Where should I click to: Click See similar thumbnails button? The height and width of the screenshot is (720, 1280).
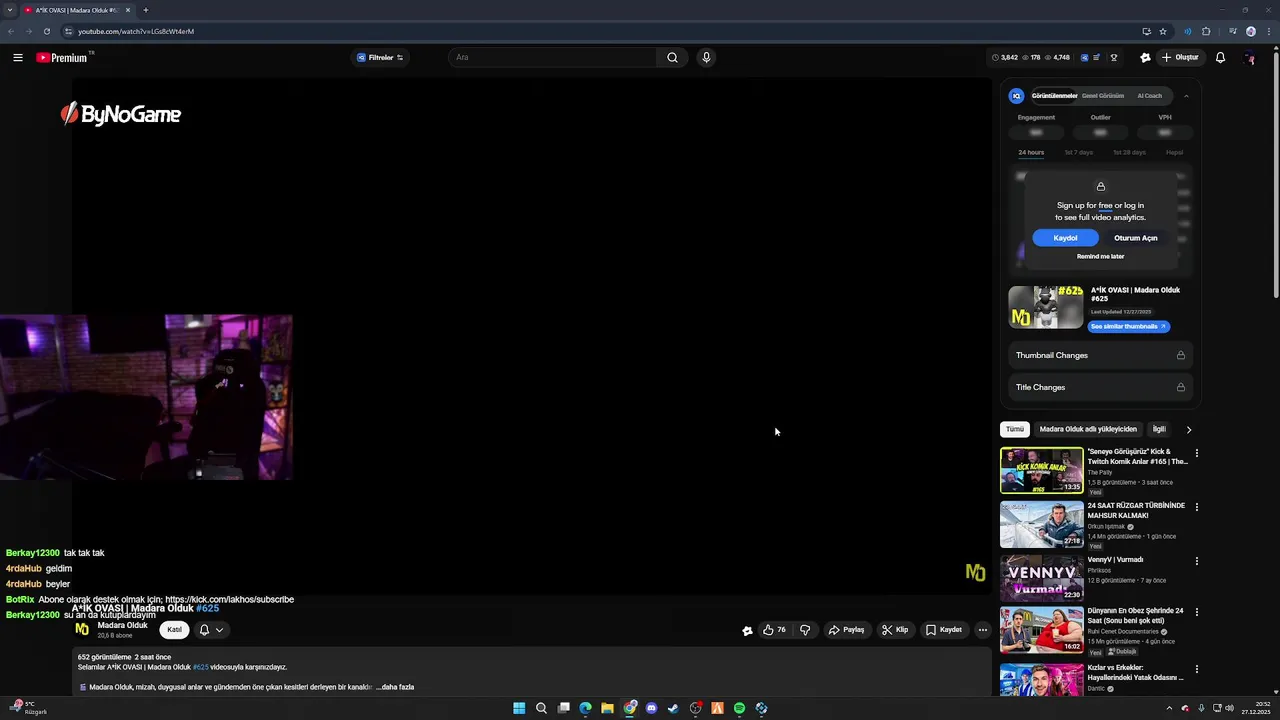1128,326
